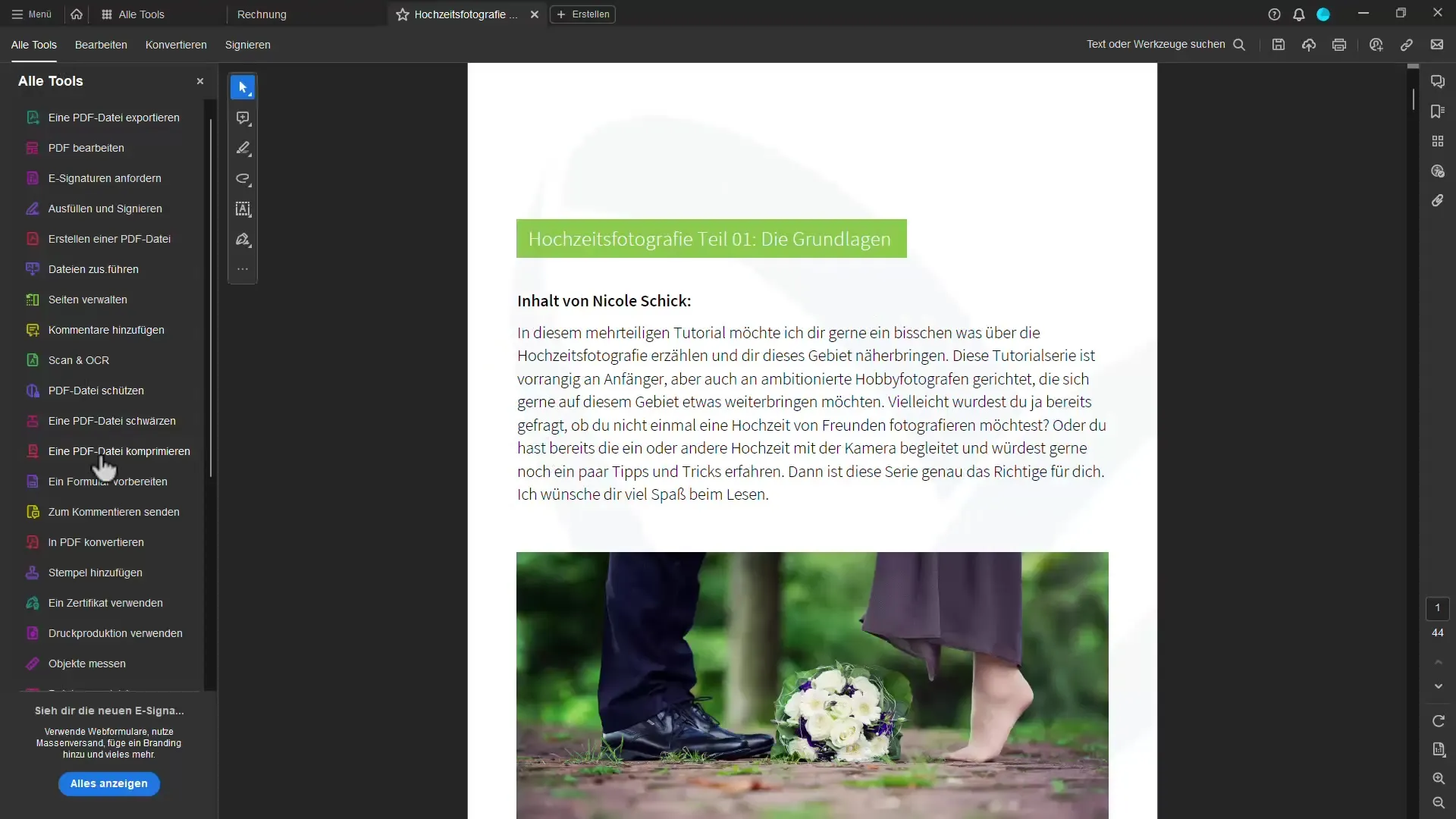
Task: Open Eine PDF-Datei exportieren tool
Action: tap(113, 117)
